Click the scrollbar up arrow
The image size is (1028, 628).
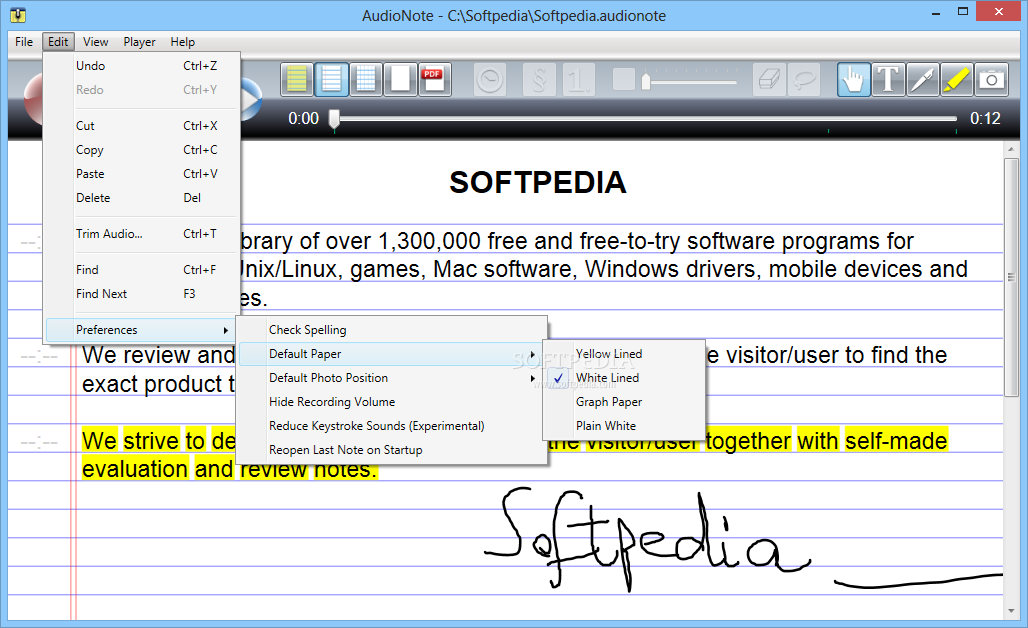(x=1012, y=150)
